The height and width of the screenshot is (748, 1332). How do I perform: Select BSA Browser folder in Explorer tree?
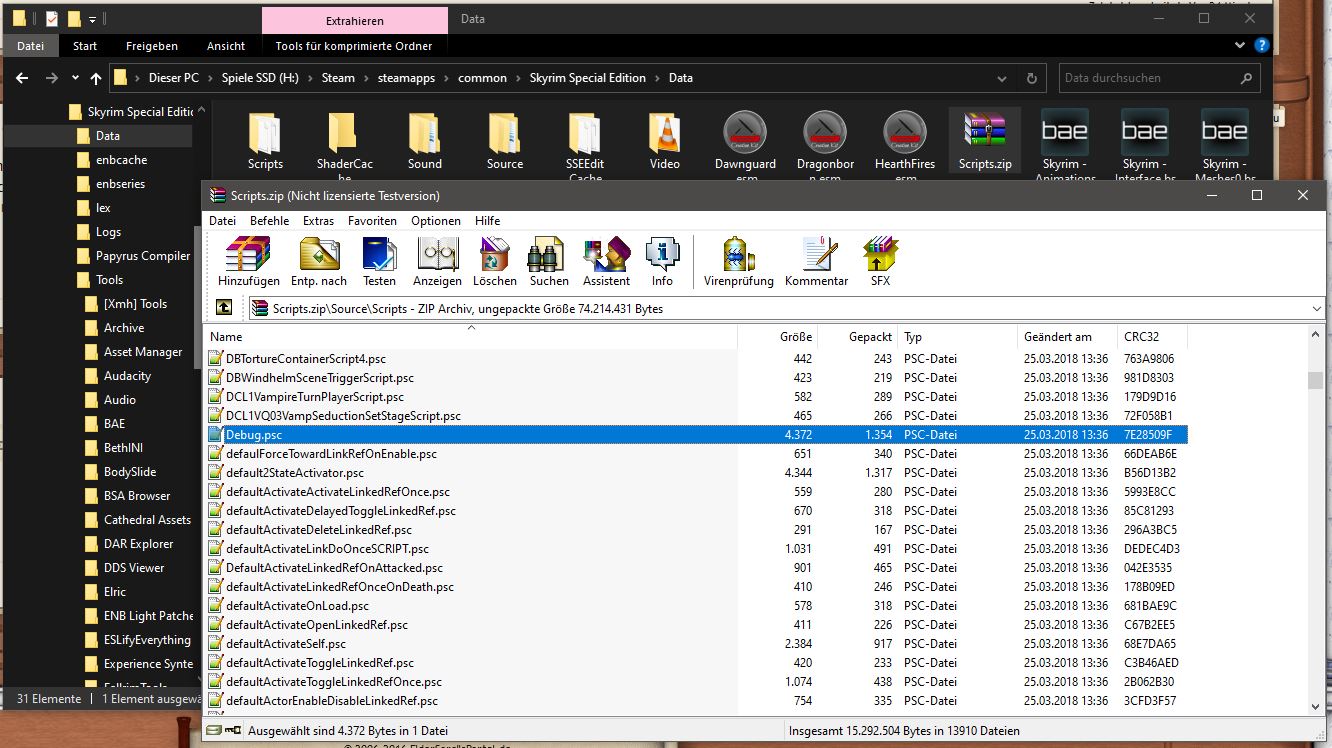click(x=128, y=496)
